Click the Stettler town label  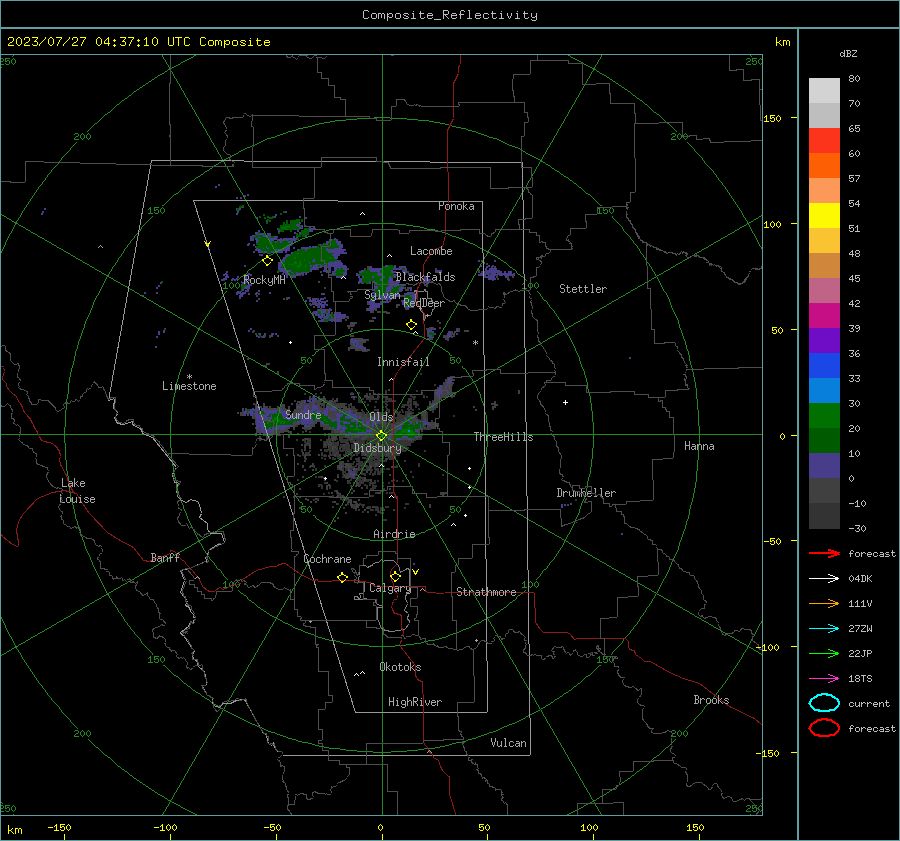(583, 289)
